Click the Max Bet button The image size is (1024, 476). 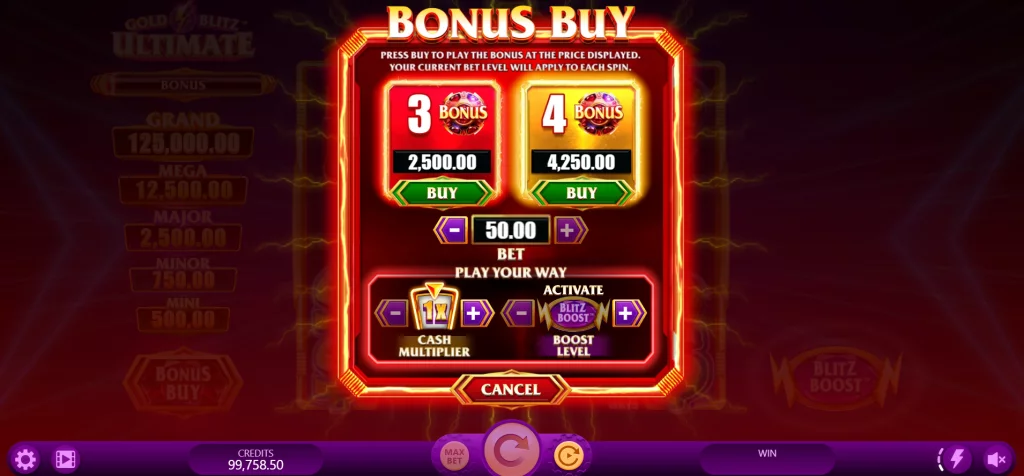pos(453,456)
